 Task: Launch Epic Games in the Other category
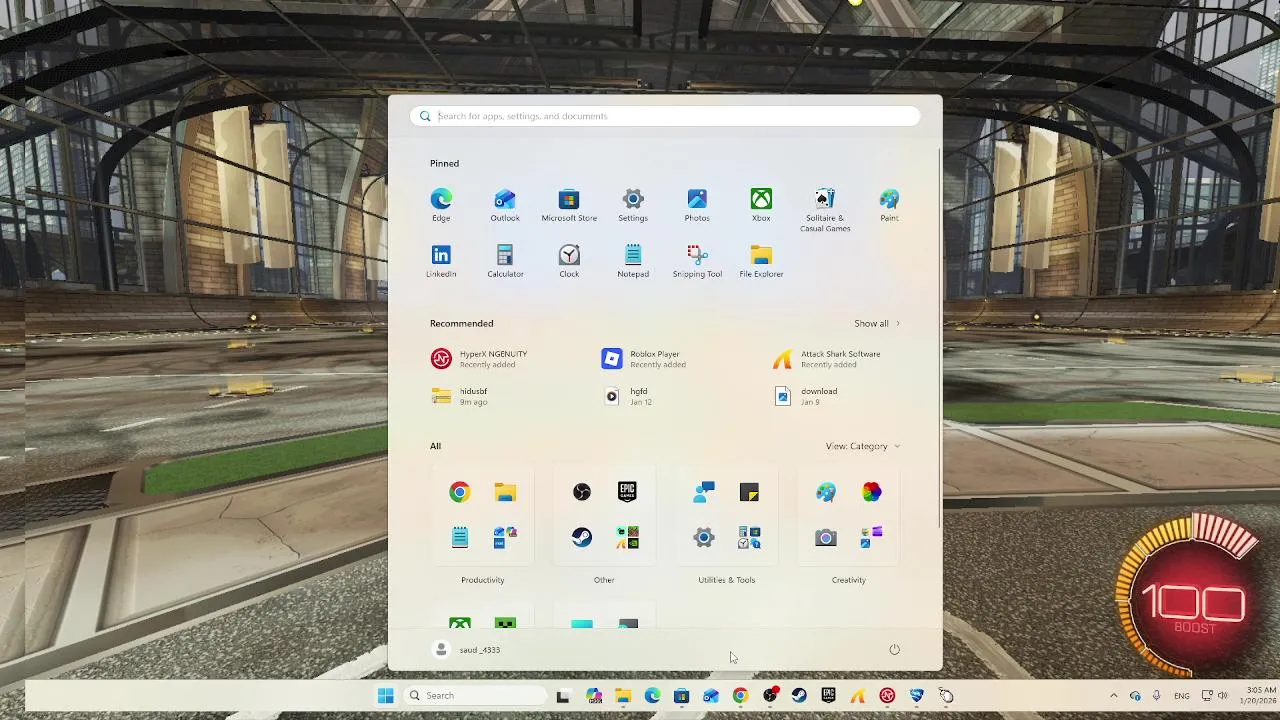(x=627, y=492)
